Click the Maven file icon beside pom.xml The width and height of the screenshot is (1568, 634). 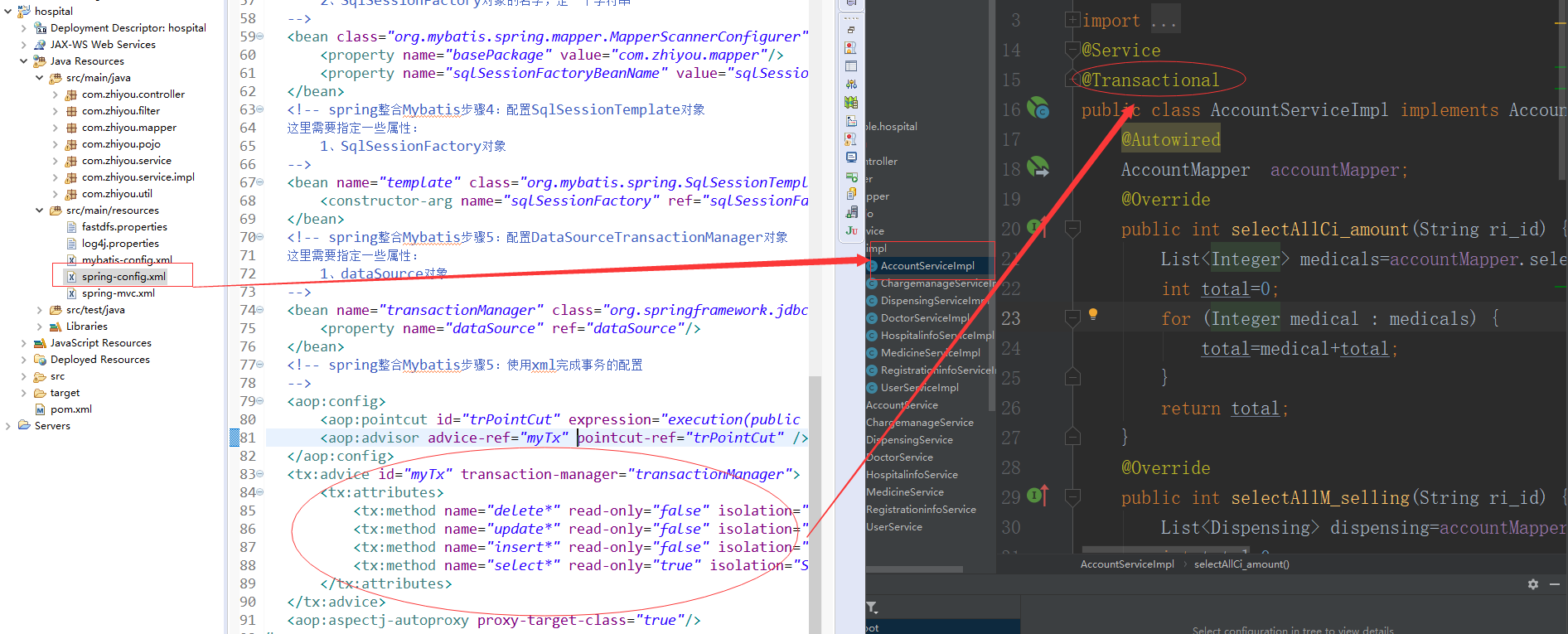(40, 409)
